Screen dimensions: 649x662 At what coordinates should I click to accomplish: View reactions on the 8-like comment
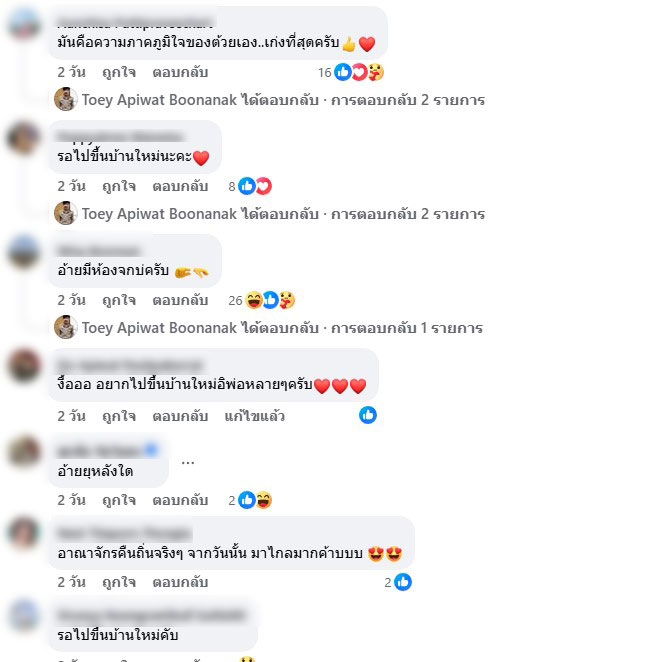pos(250,186)
